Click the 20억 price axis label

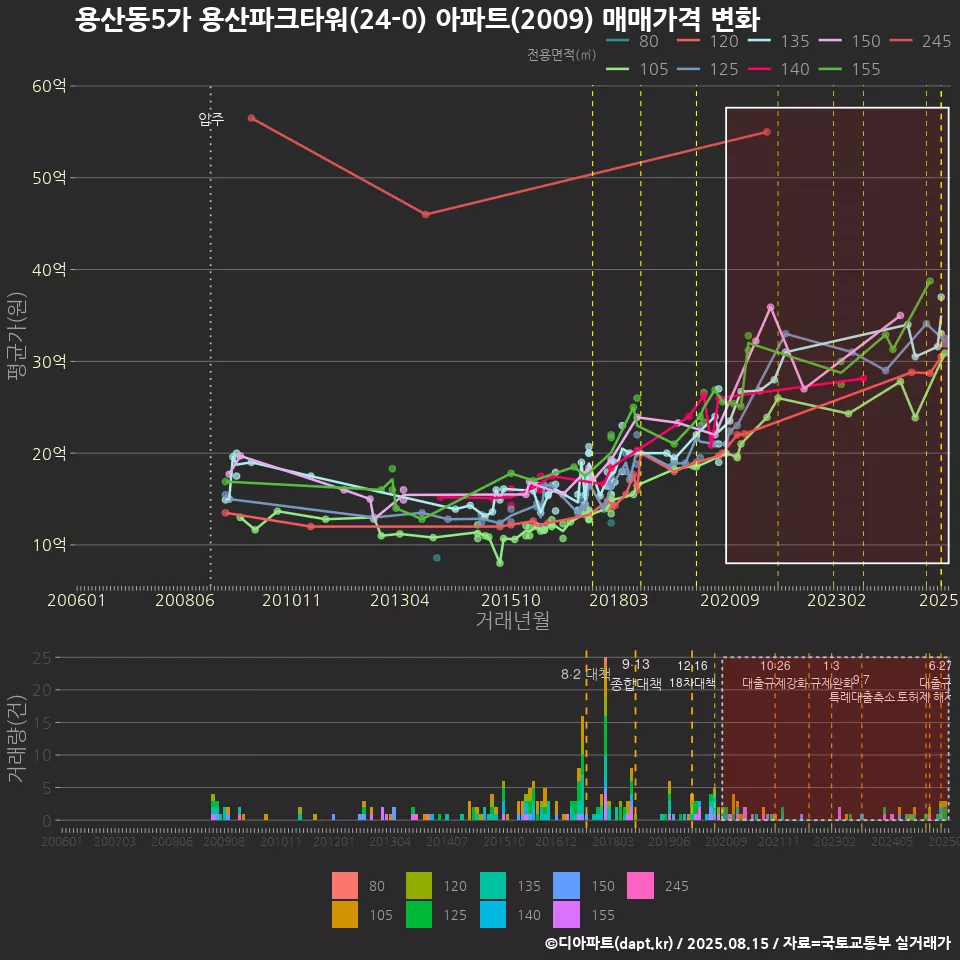(x=49, y=453)
